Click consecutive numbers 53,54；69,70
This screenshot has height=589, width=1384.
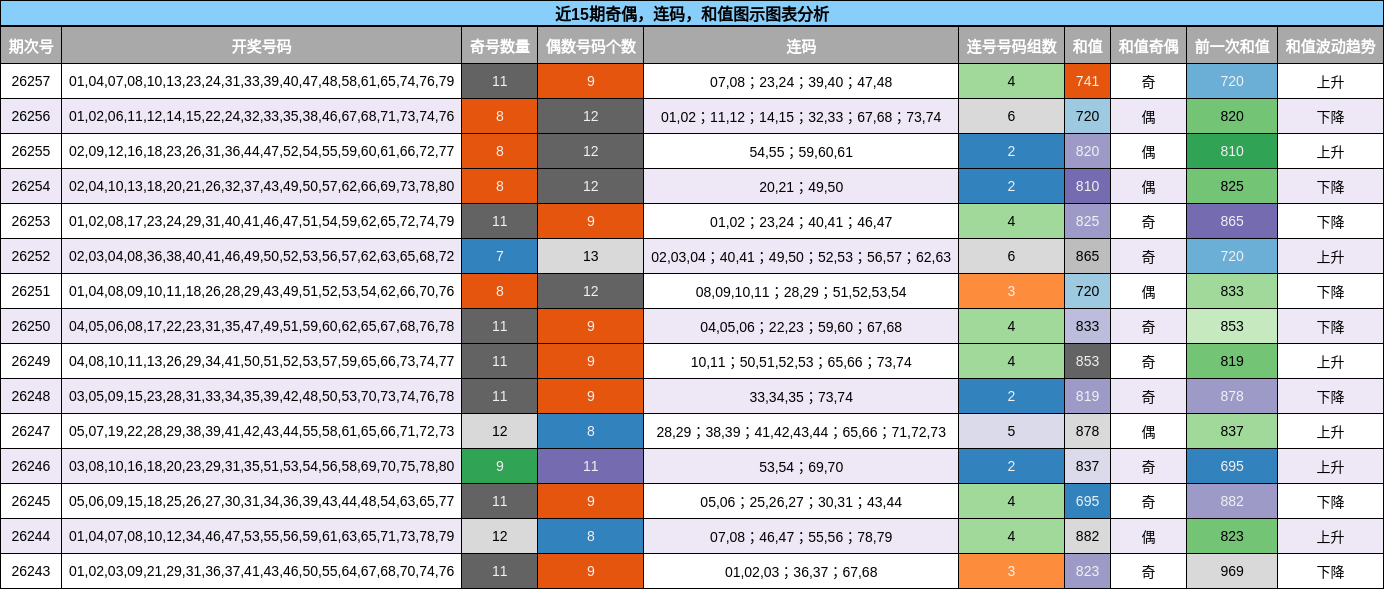click(801, 466)
